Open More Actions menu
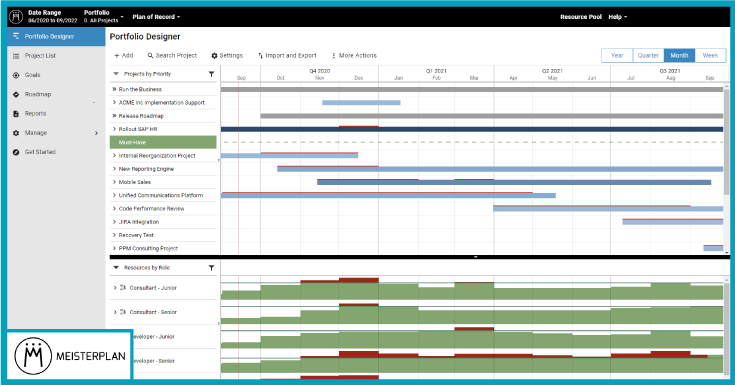Image resolution: width=735 pixels, height=385 pixels. tap(354, 55)
